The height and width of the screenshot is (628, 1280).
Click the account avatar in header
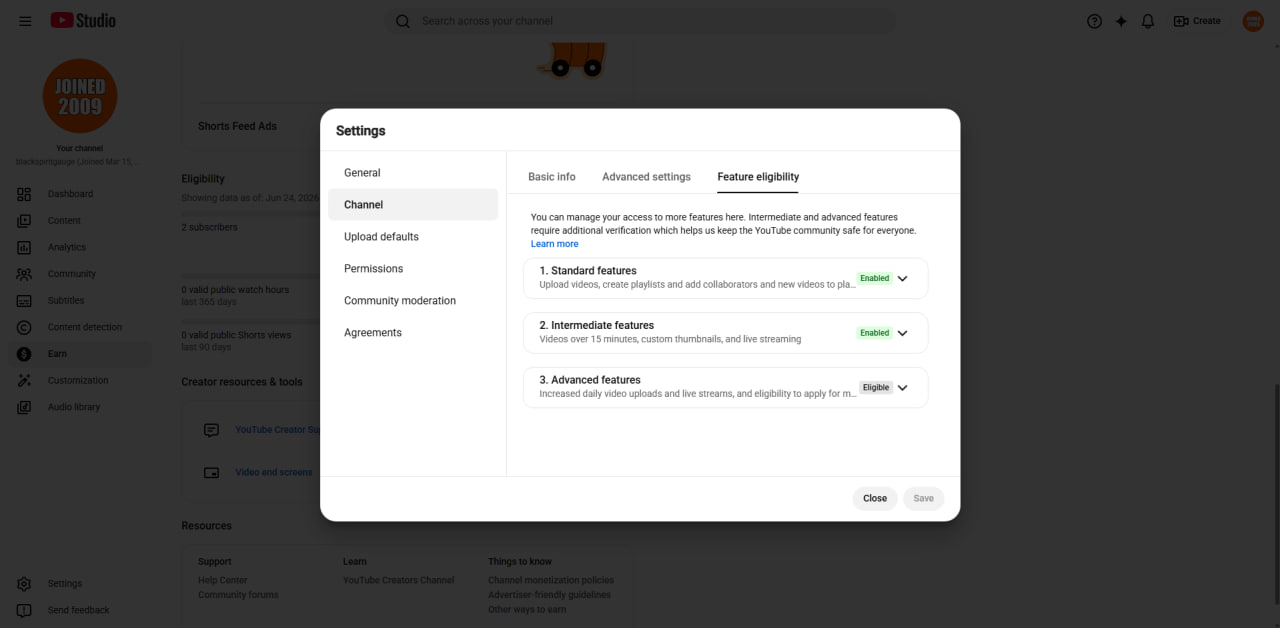tap(1253, 21)
